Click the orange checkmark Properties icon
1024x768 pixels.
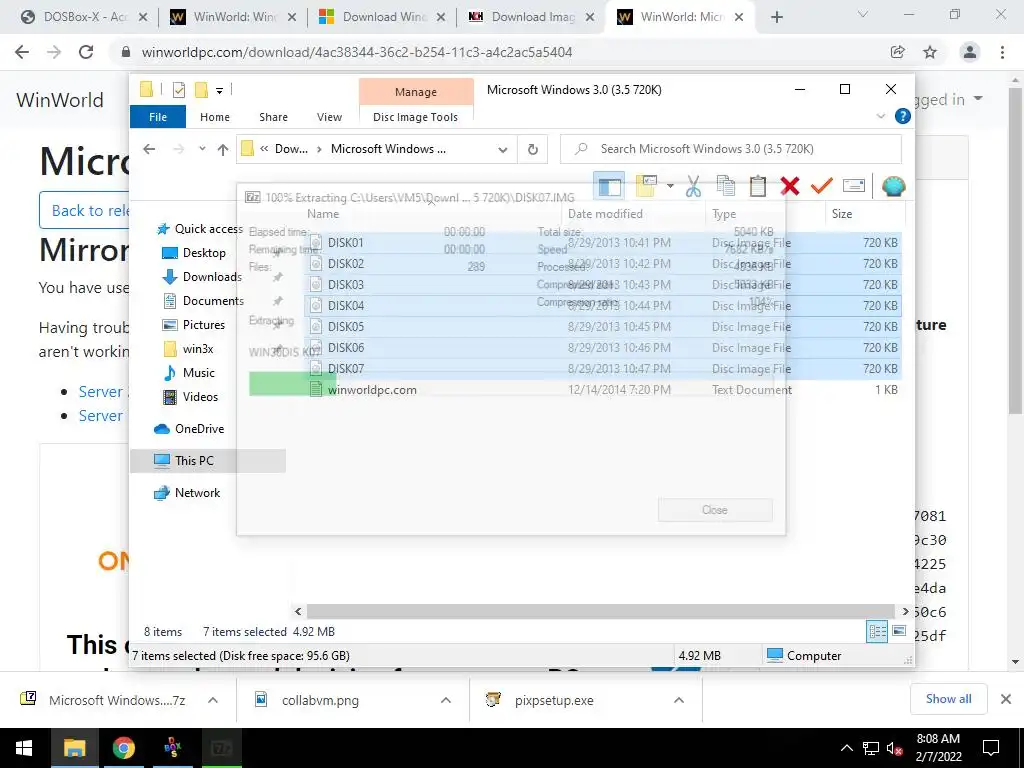click(822, 186)
